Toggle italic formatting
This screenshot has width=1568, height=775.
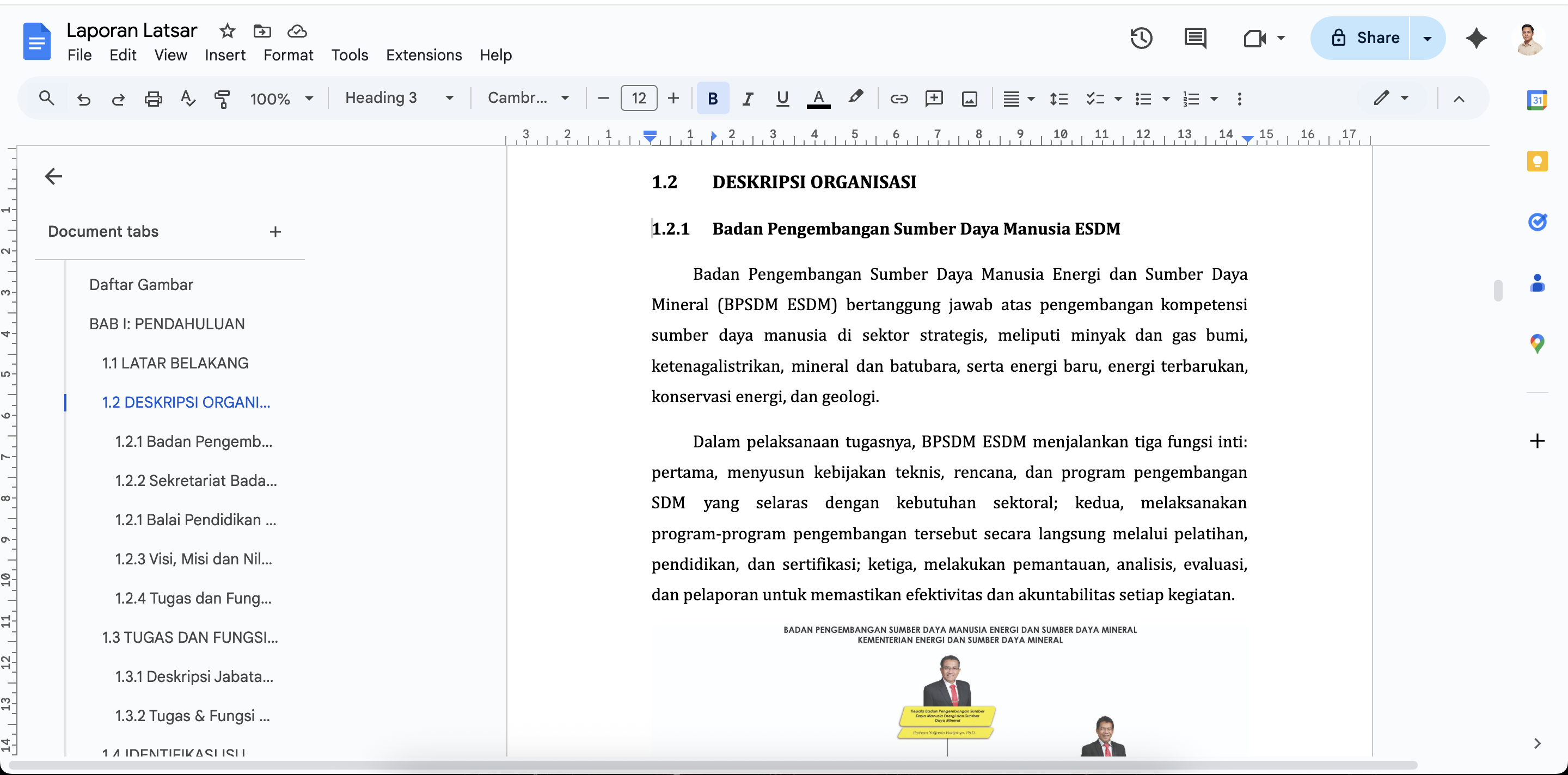pos(748,99)
